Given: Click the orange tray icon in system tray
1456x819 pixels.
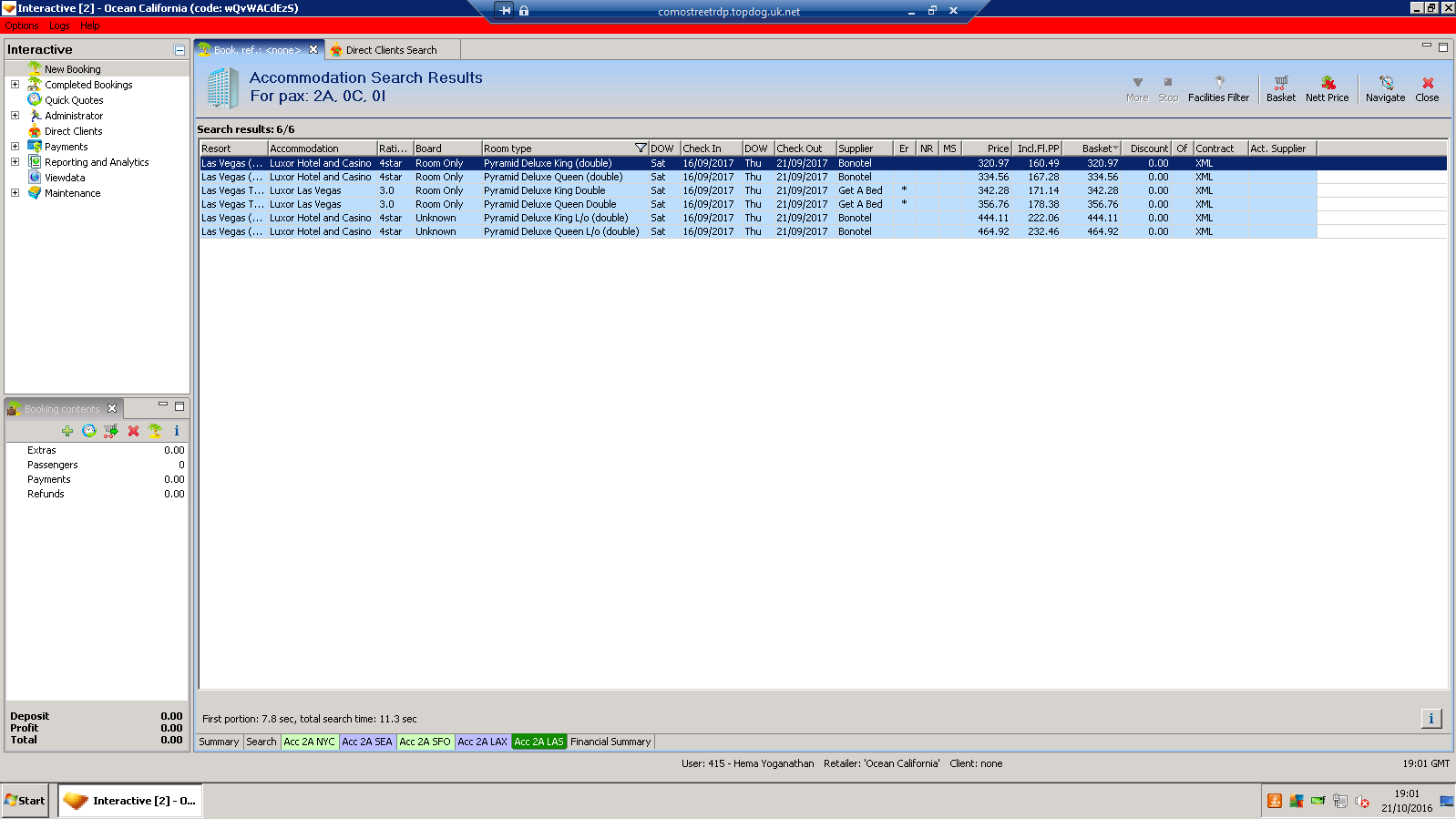Looking at the screenshot, I should click(x=1275, y=801).
